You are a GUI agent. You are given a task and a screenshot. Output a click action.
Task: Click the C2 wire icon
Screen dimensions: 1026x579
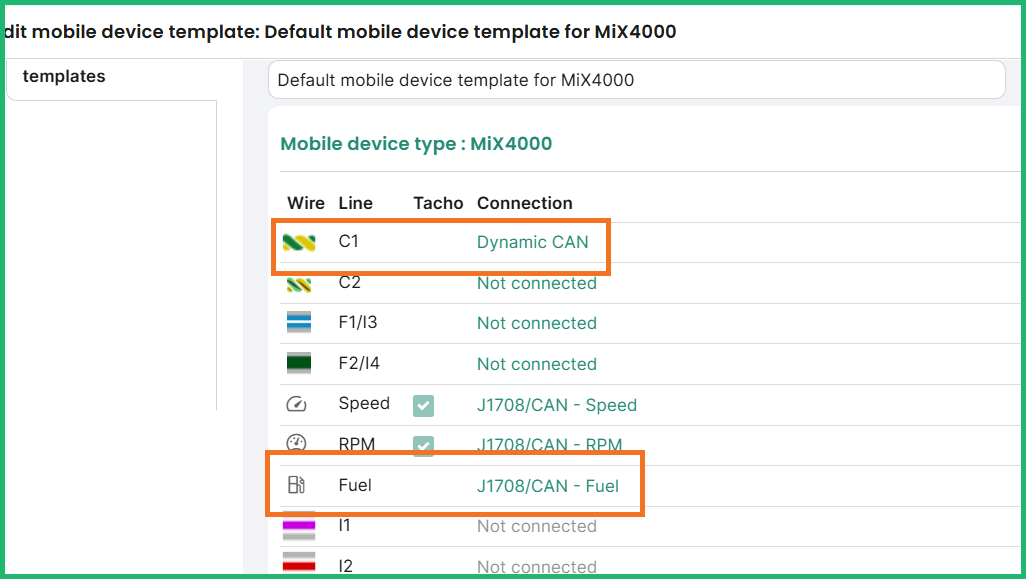(299, 284)
